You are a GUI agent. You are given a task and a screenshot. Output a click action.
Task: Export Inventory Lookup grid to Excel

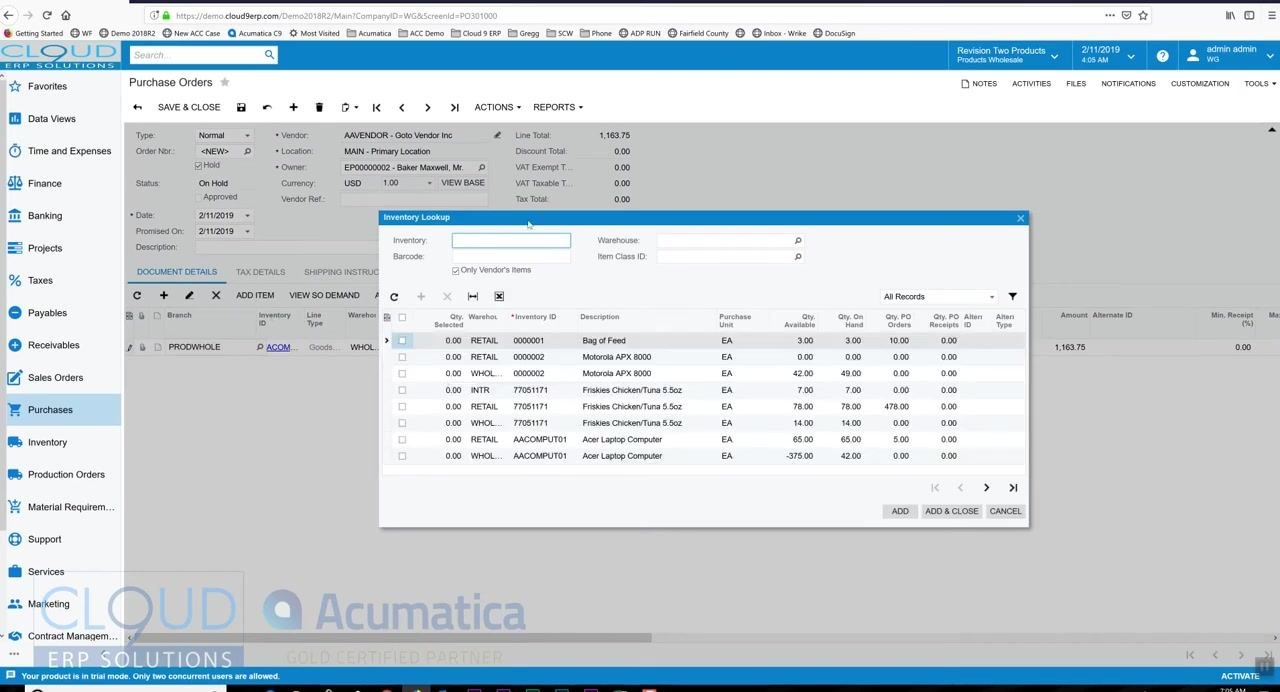pyautogui.click(x=499, y=297)
